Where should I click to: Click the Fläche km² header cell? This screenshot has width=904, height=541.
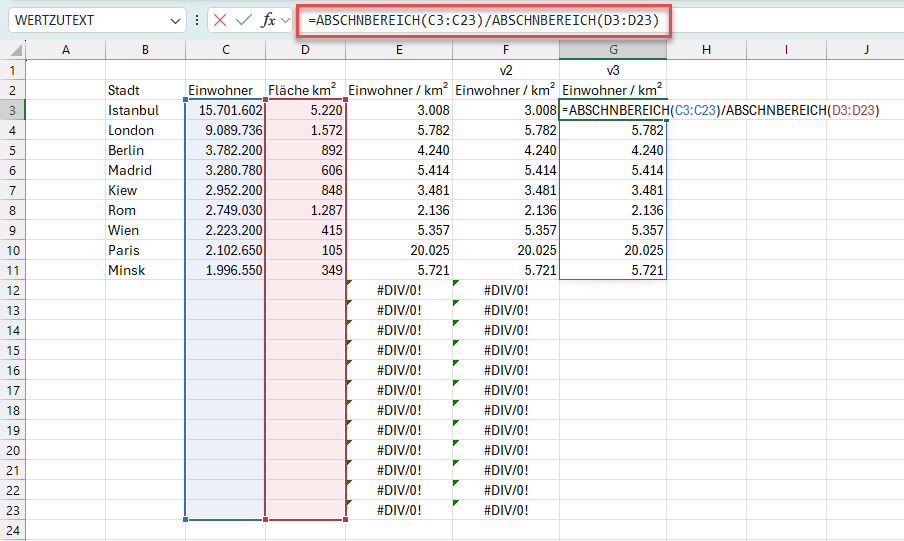(x=305, y=90)
